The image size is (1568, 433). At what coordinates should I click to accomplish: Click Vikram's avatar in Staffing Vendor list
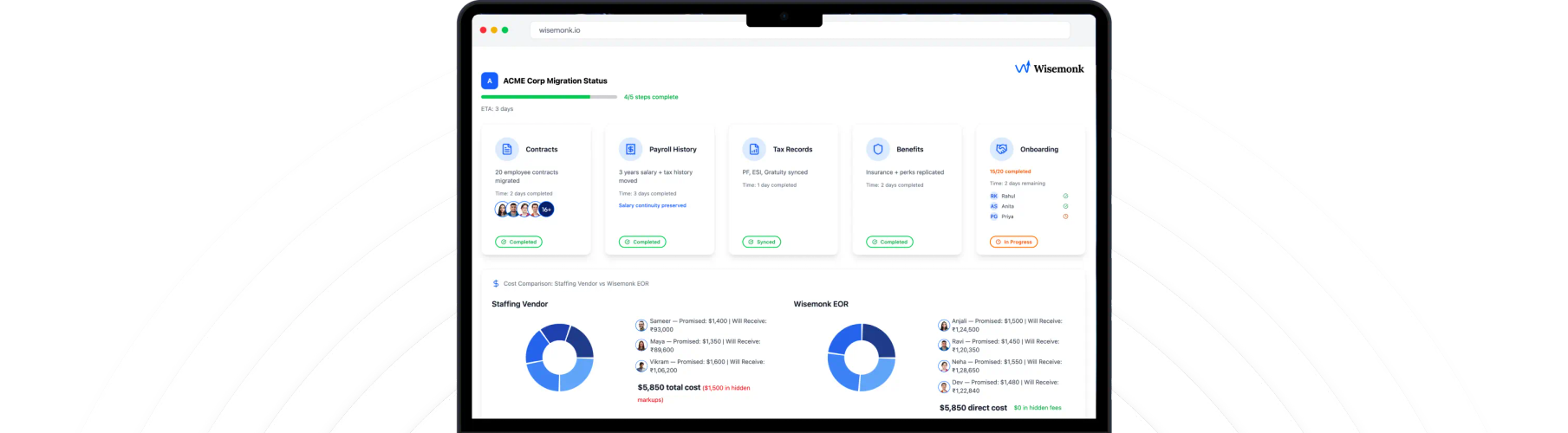pyautogui.click(x=641, y=366)
